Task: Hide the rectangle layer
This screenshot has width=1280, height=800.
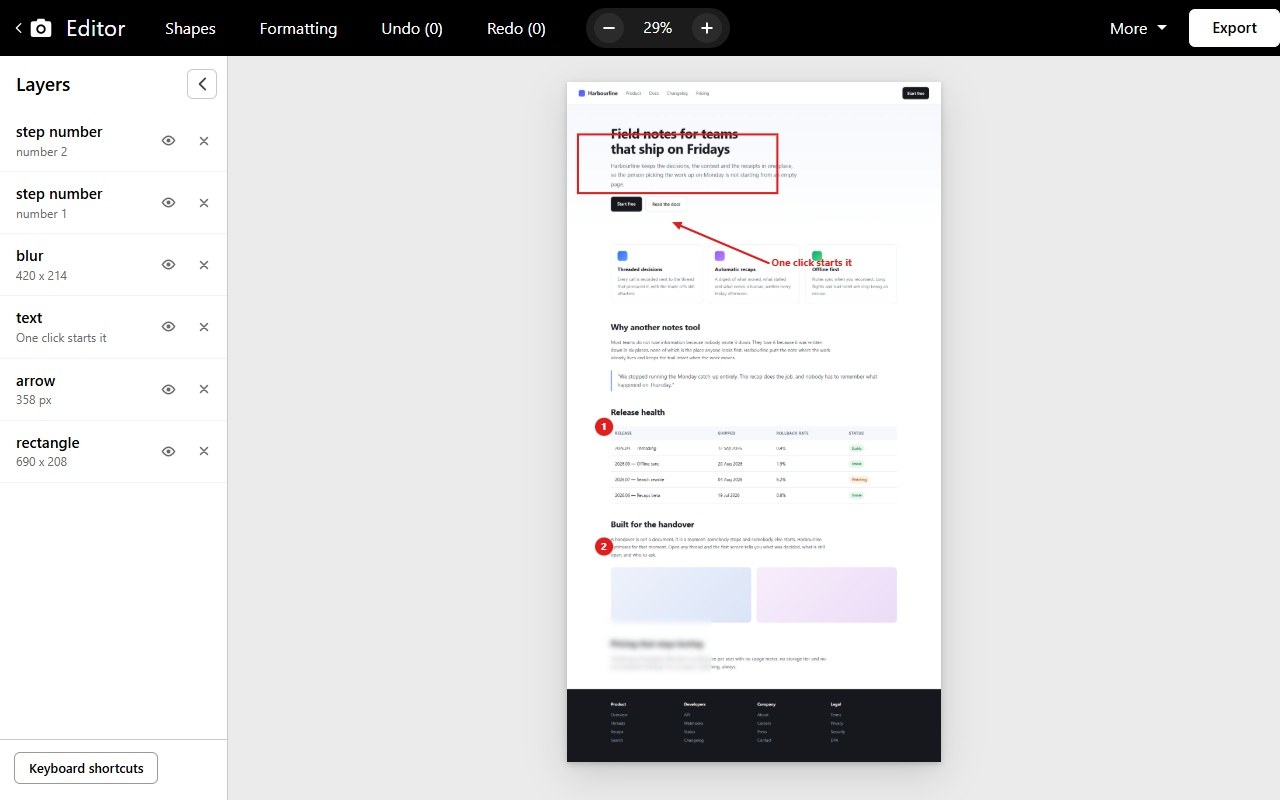Action: pyautogui.click(x=168, y=451)
